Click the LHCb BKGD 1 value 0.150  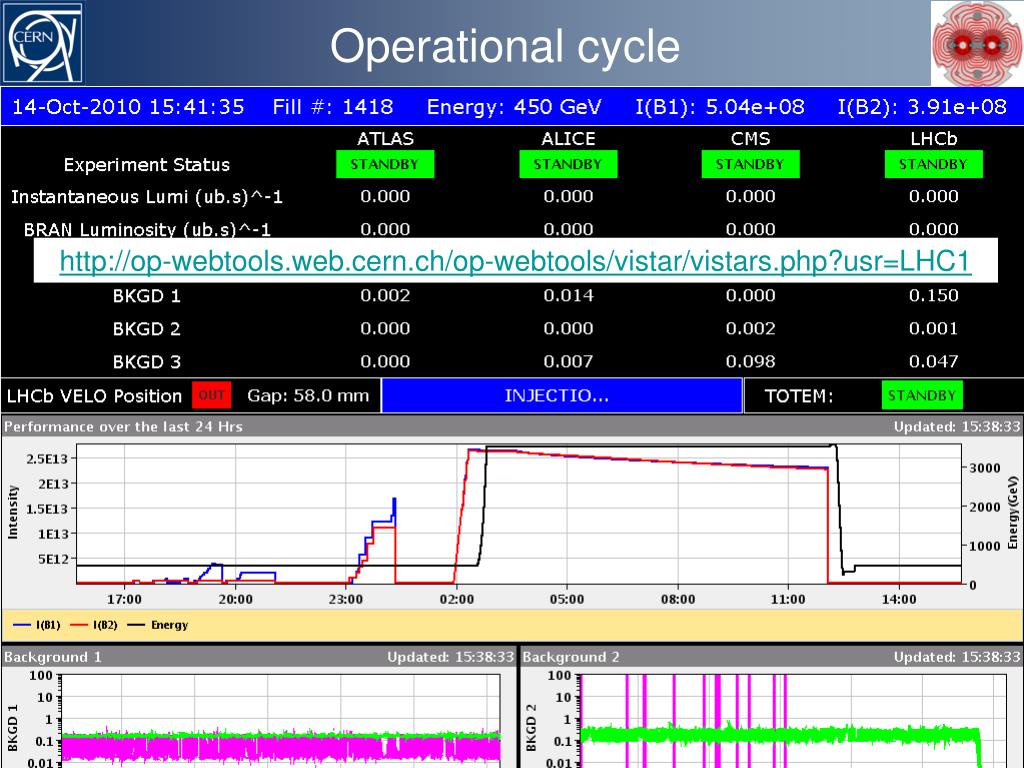(x=933, y=295)
